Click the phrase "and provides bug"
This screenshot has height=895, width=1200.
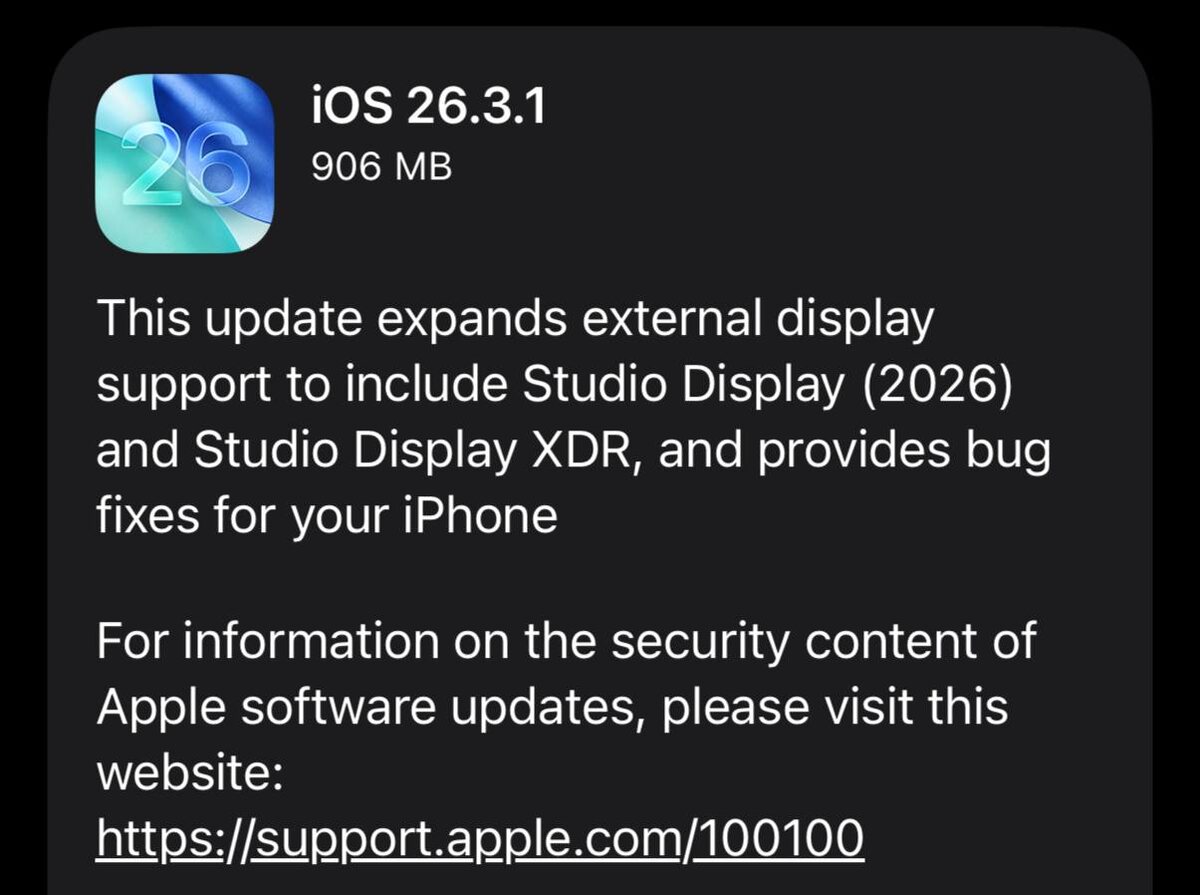853,453
